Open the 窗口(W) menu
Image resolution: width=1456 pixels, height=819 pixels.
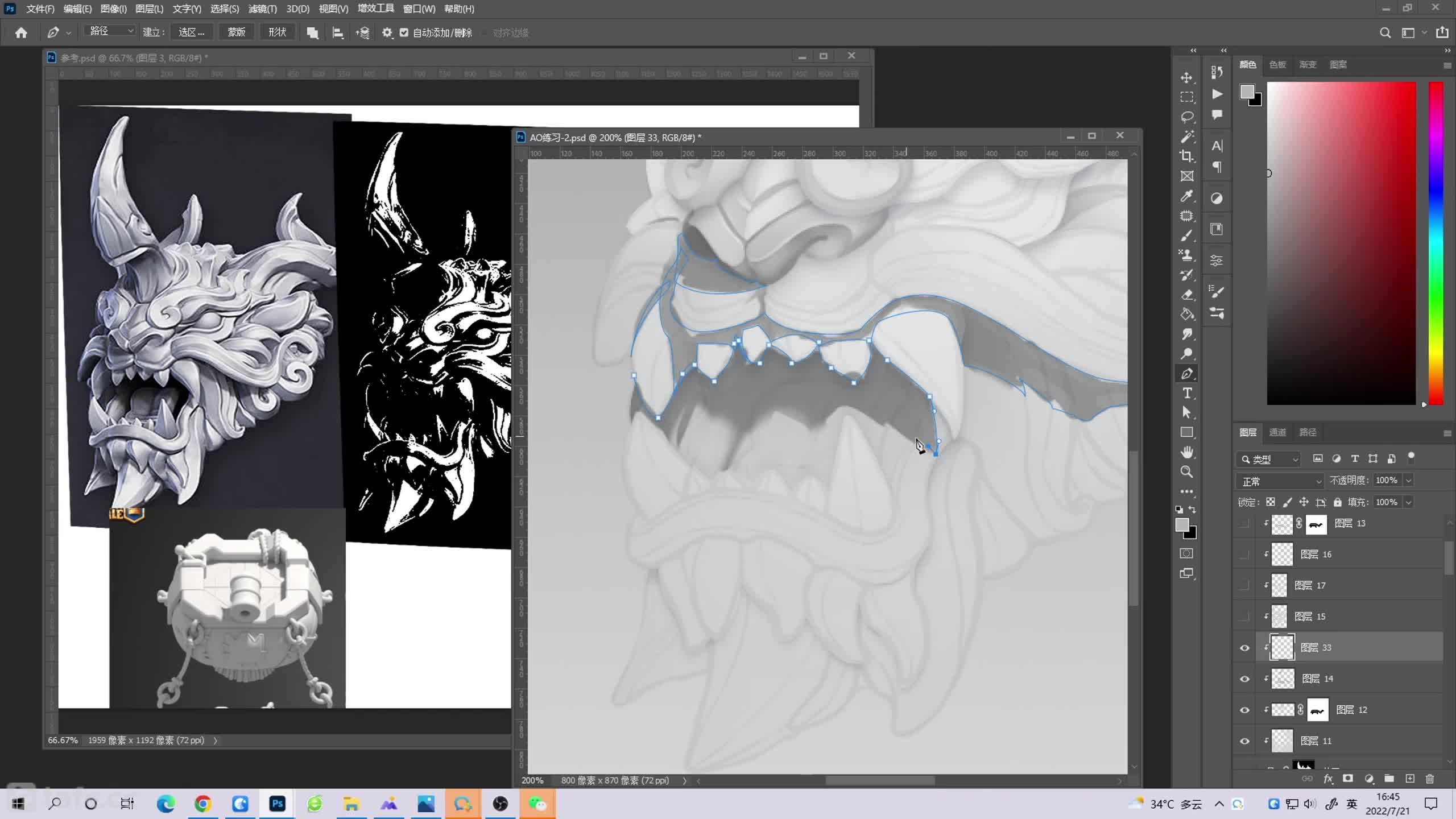pyautogui.click(x=419, y=9)
